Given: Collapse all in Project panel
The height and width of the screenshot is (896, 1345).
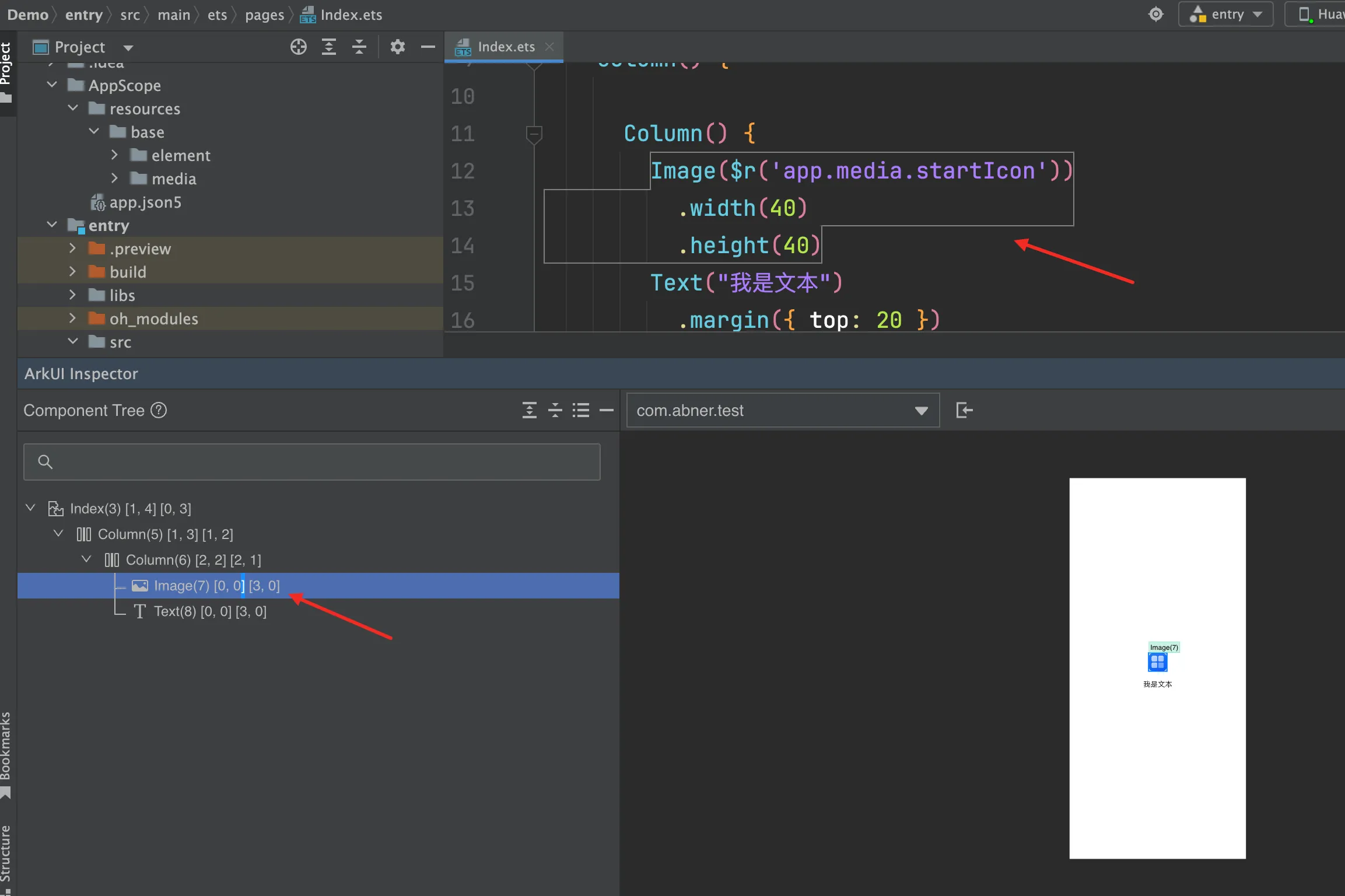Looking at the screenshot, I should coord(359,47).
